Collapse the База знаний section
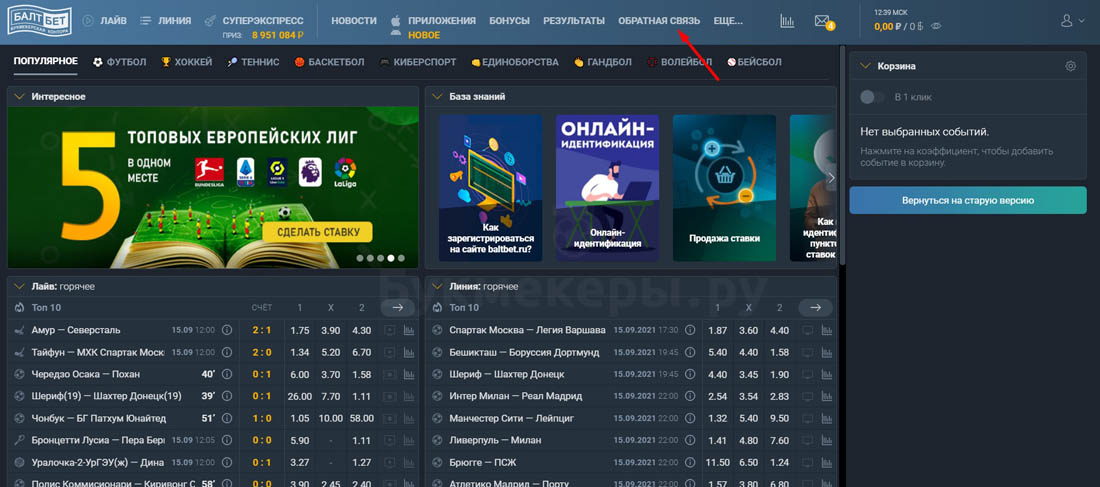The width and height of the screenshot is (1100, 487). coord(437,96)
